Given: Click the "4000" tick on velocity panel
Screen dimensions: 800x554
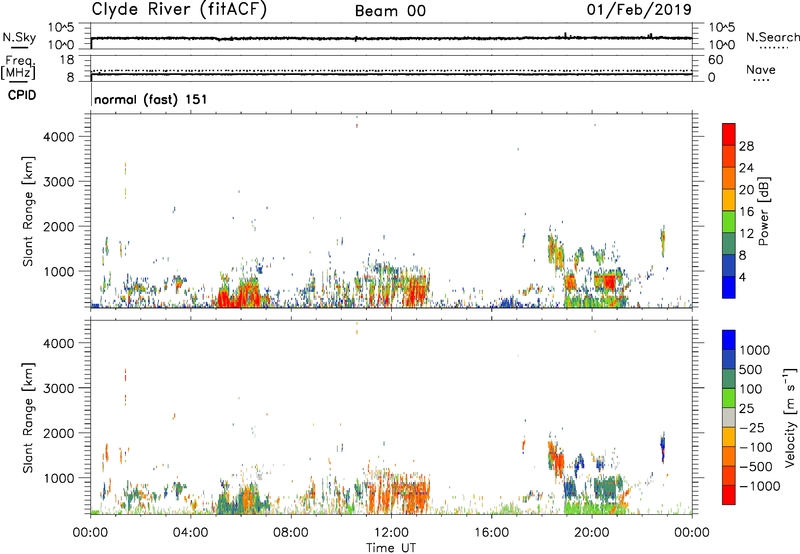Looking at the screenshot, I should tap(59, 343).
